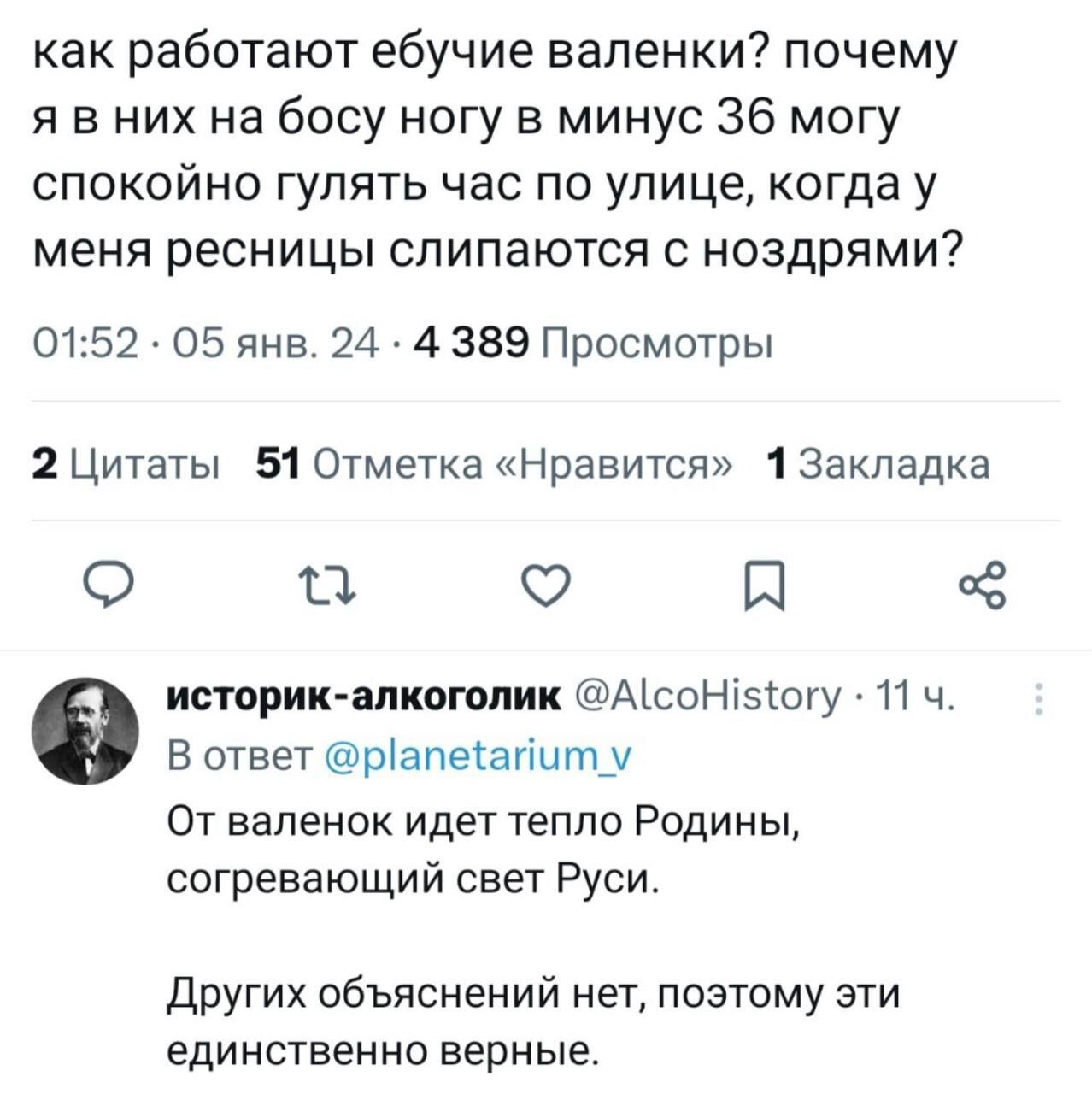Open the three-dot menu on the reply
The width and height of the screenshot is (1092, 1094).
tap(1038, 699)
